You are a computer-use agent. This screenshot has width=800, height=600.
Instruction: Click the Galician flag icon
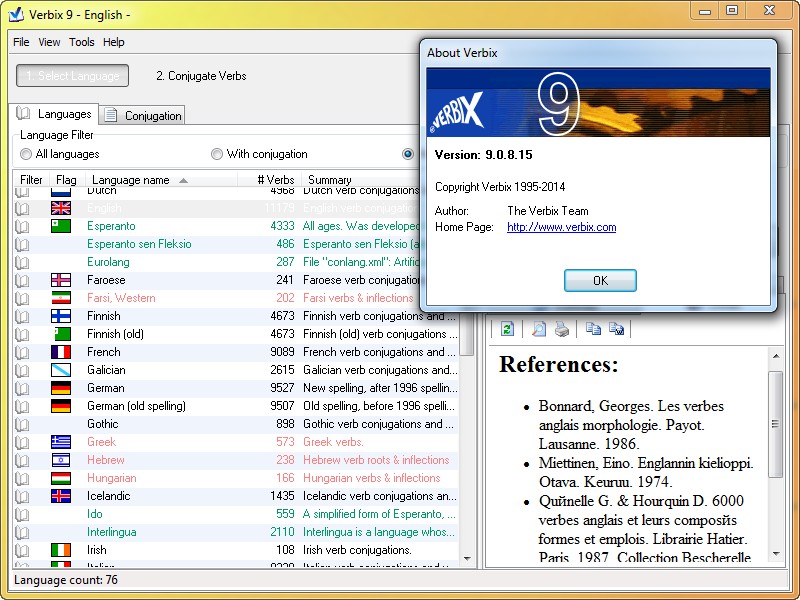(x=61, y=370)
